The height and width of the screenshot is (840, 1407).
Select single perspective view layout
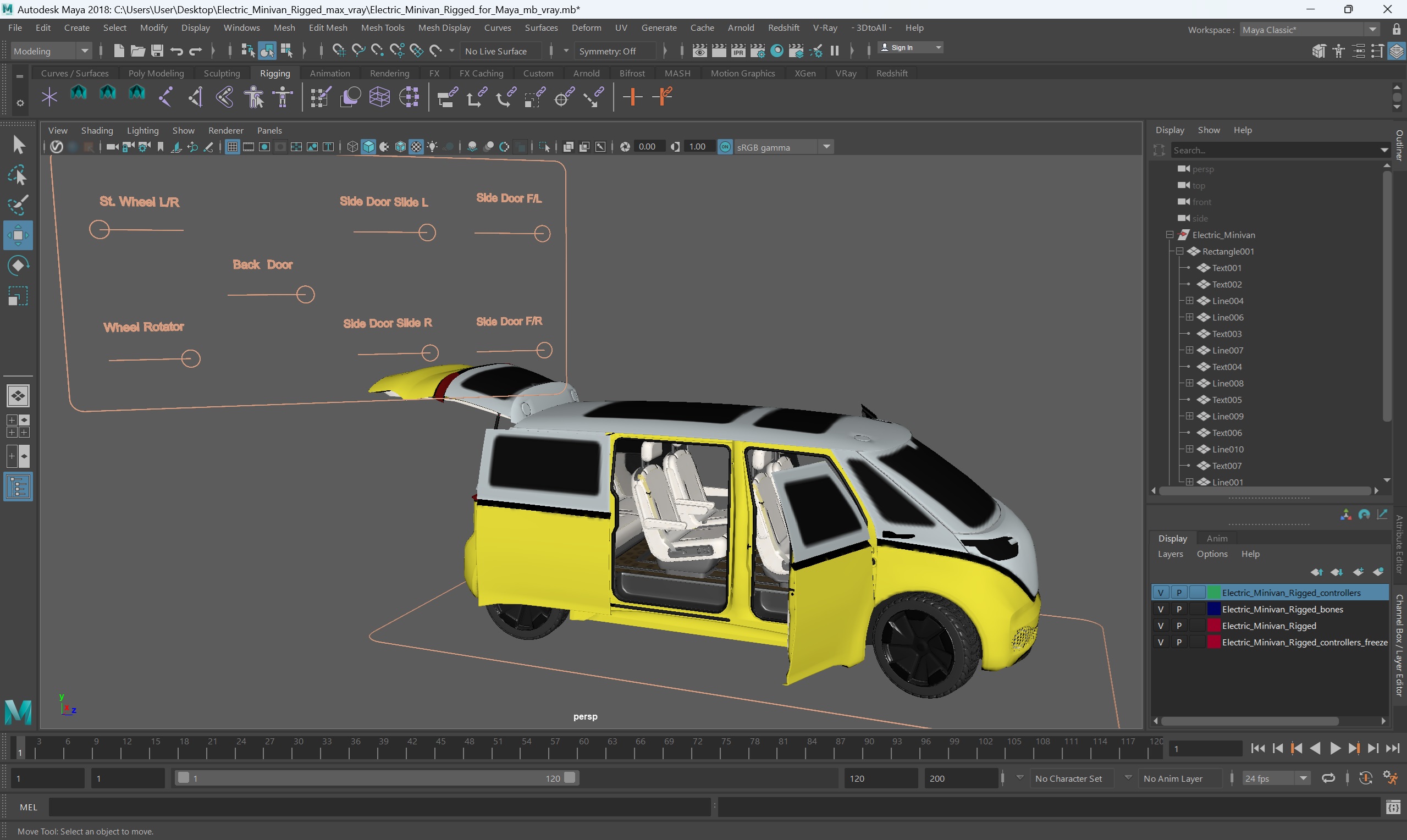(x=18, y=396)
